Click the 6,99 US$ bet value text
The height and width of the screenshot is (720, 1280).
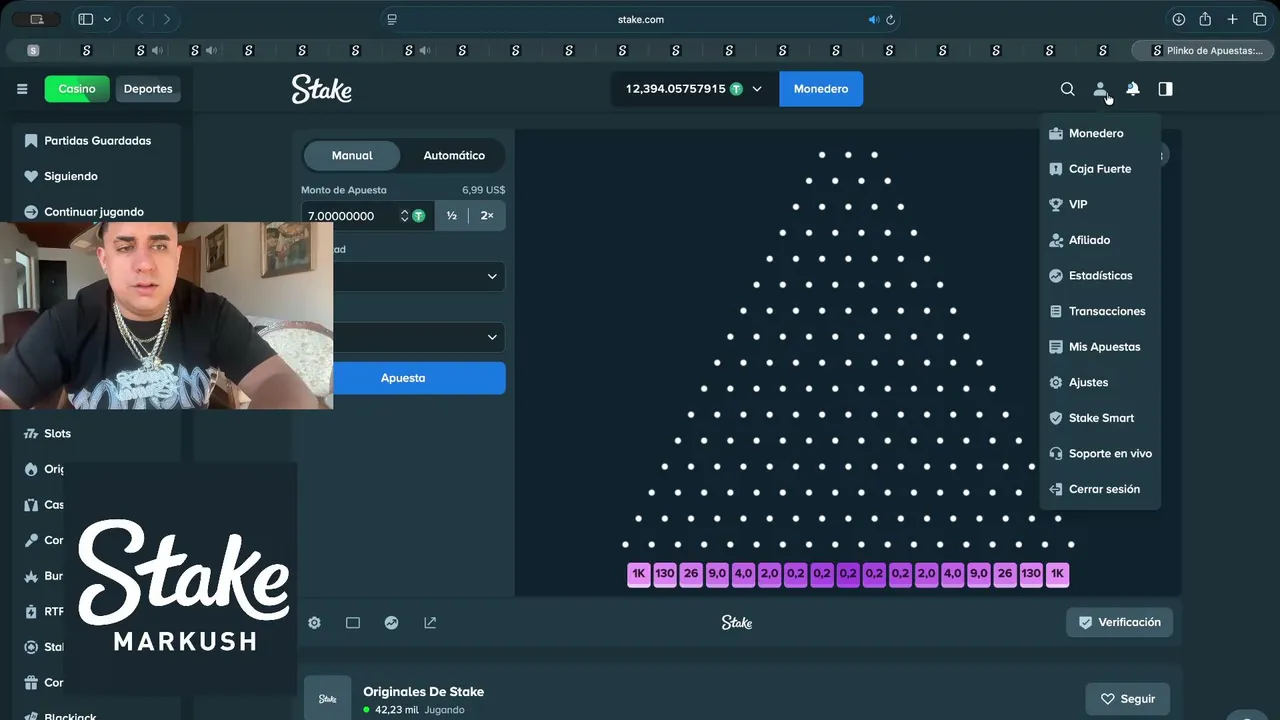[x=483, y=190]
